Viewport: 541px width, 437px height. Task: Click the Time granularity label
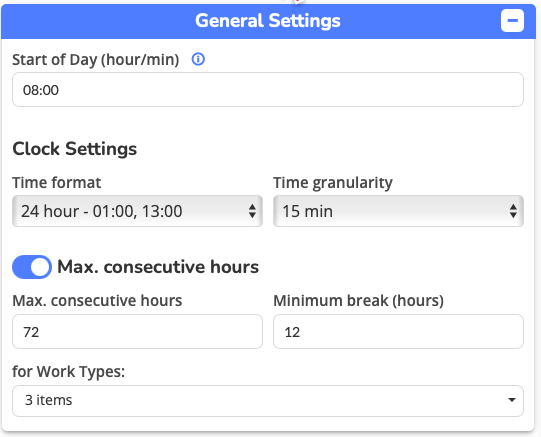tap(333, 183)
